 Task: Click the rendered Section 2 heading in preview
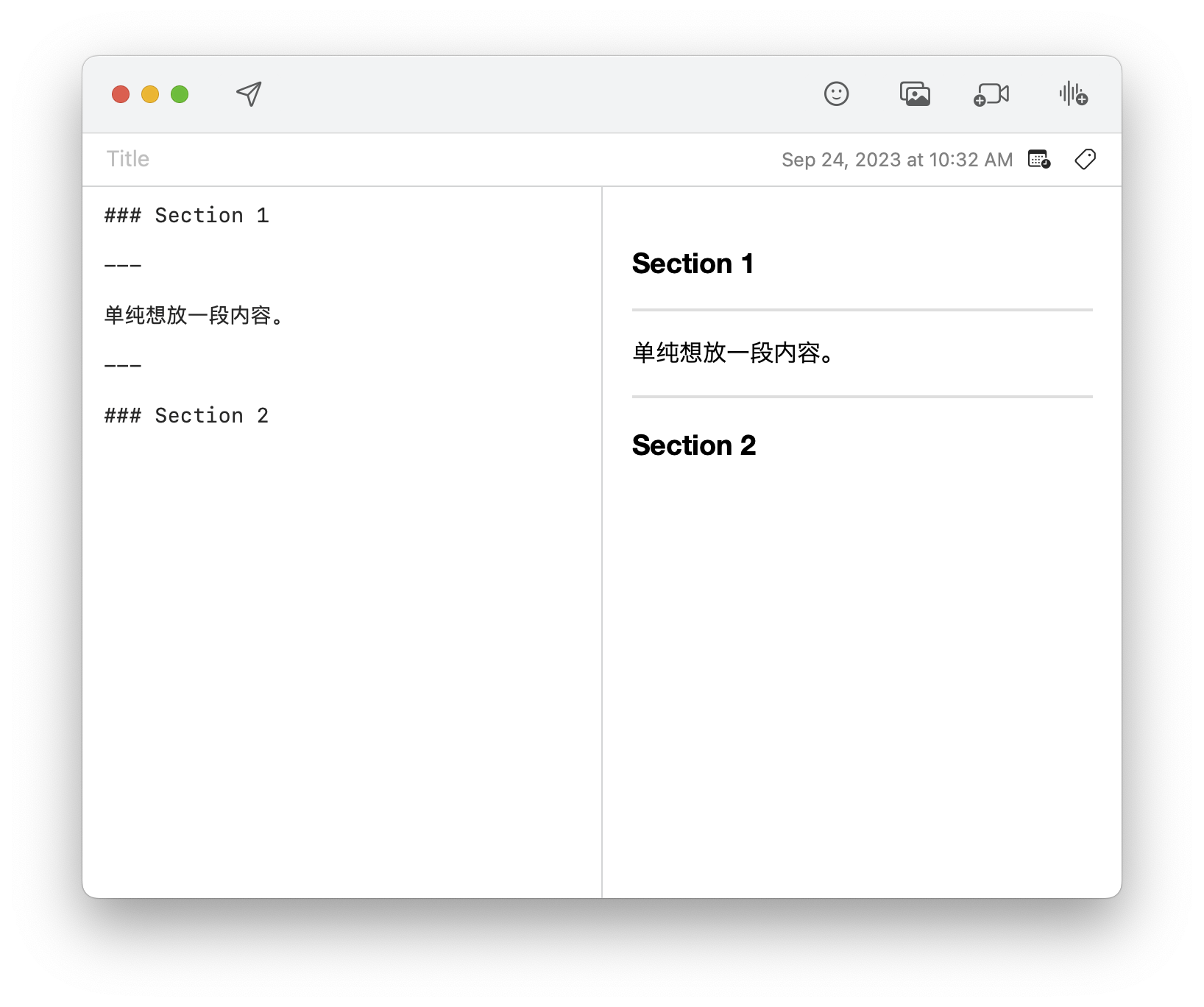693,445
